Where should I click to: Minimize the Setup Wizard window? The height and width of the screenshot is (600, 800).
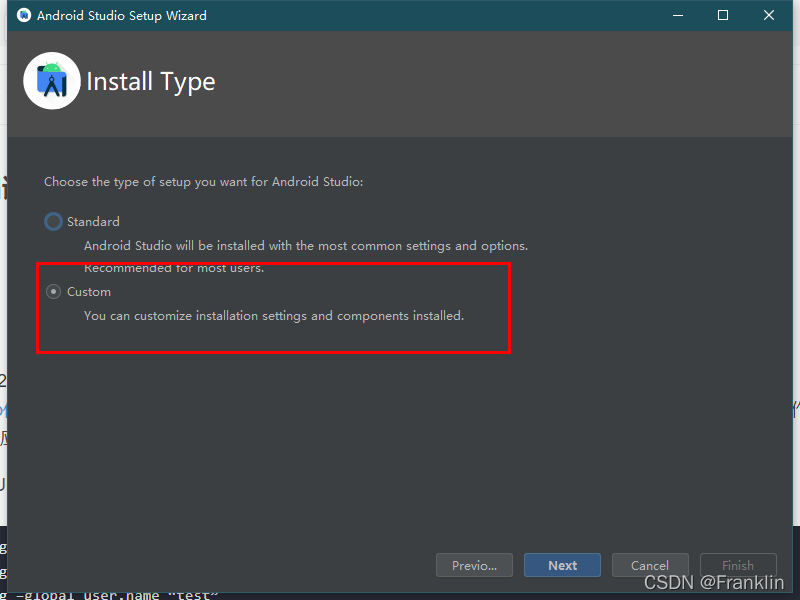(678, 15)
